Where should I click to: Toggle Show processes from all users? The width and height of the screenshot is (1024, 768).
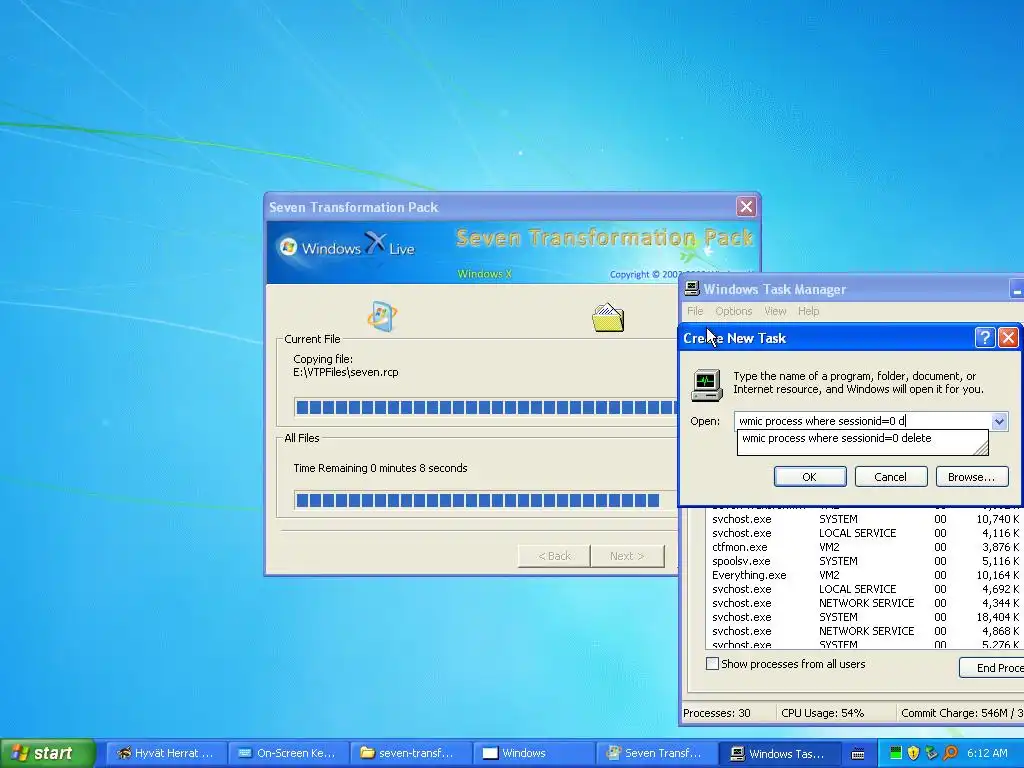coord(712,664)
